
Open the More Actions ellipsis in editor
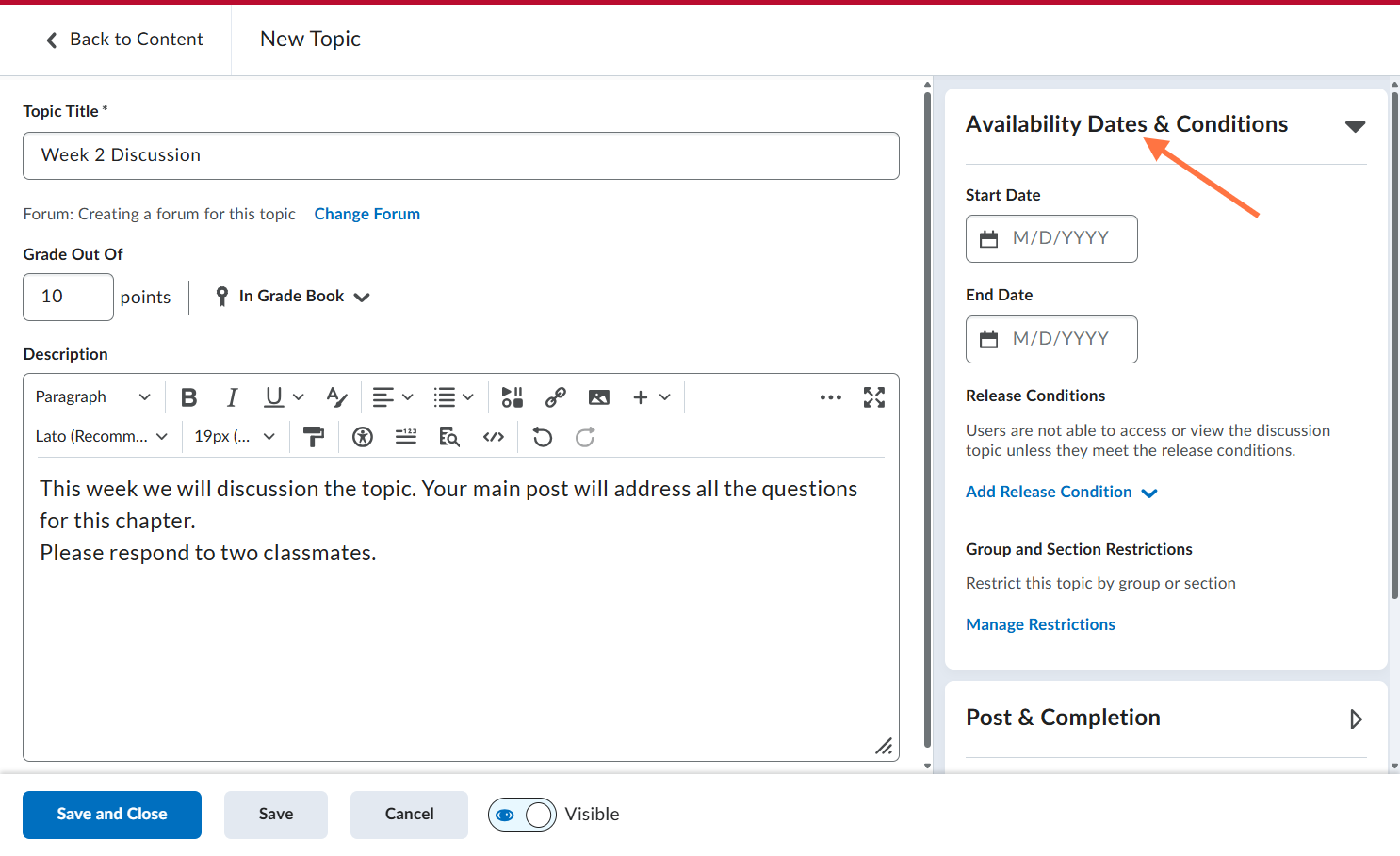tap(831, 397)
